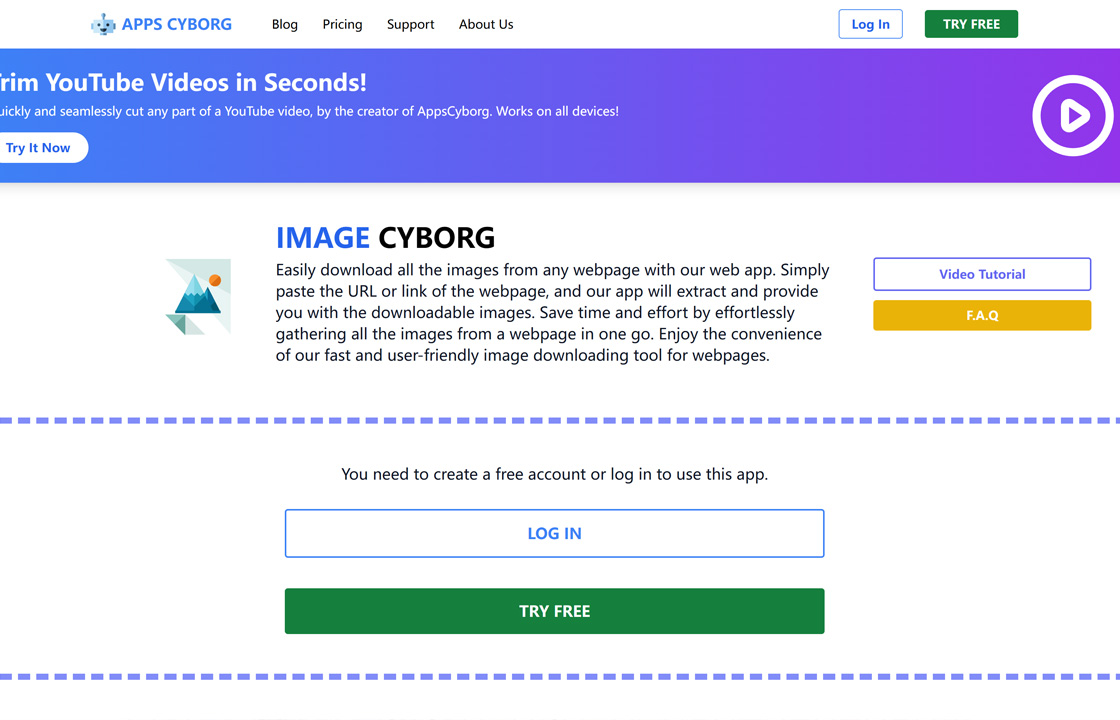Click the Image Cyborg mountain illustration icon
This screenshot has height=720, width=1120.
click(198, 297)
